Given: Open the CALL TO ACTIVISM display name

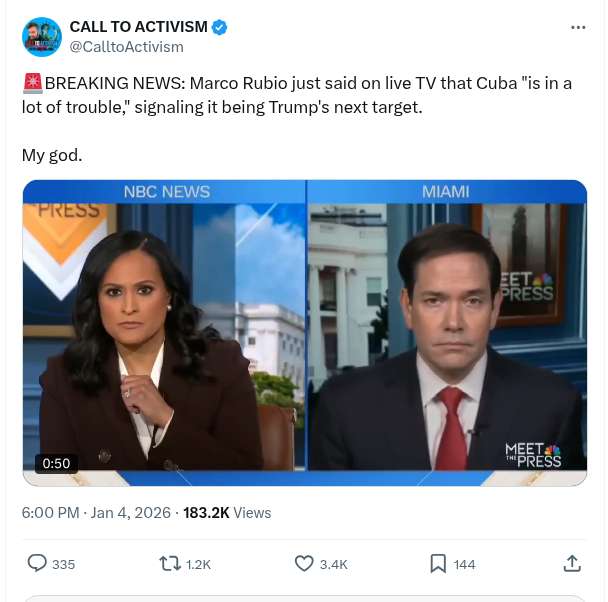Looking at the screenshot, I should click(x=138, y=27).
